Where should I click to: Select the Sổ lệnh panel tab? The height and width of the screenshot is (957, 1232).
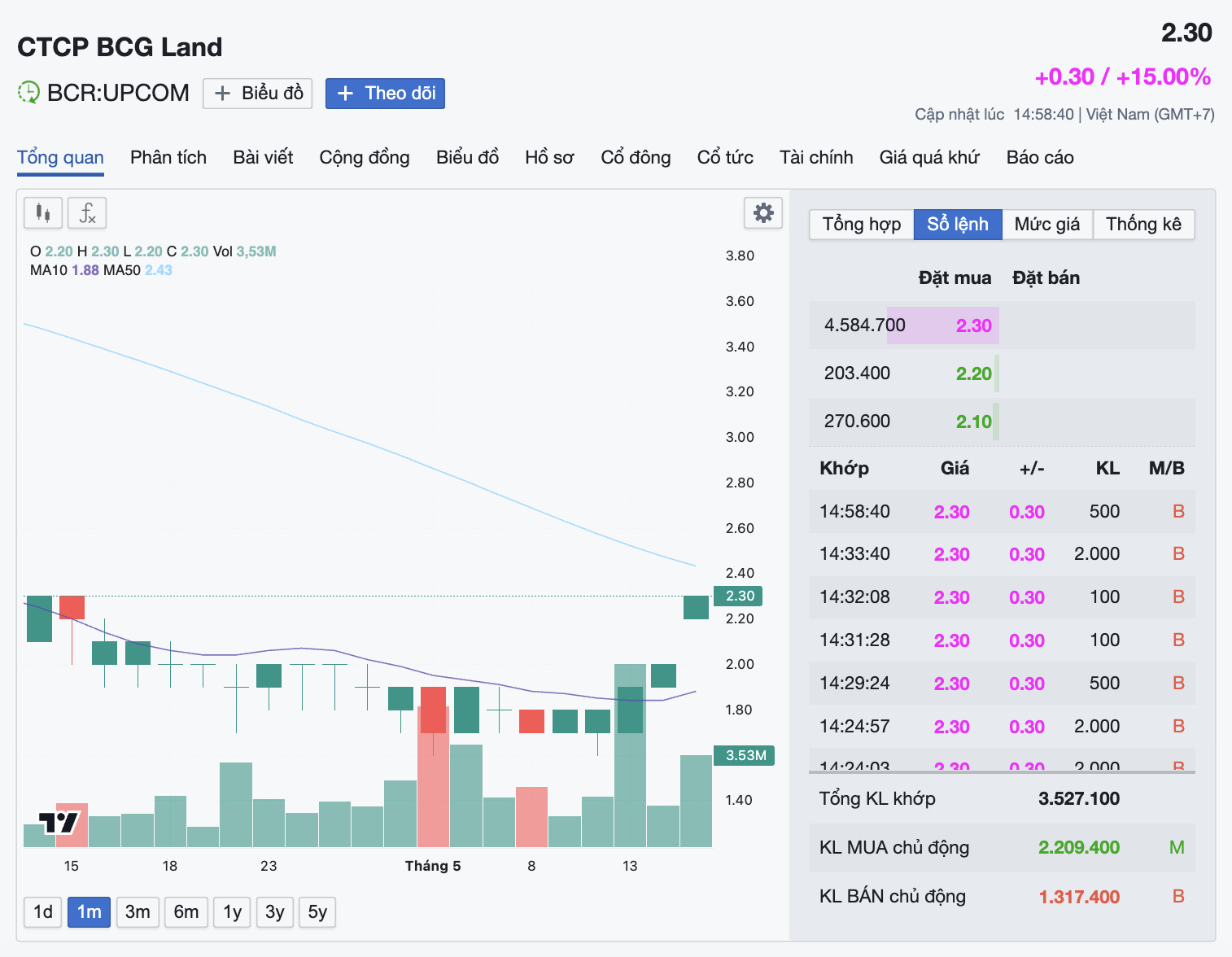coord(958,225)
